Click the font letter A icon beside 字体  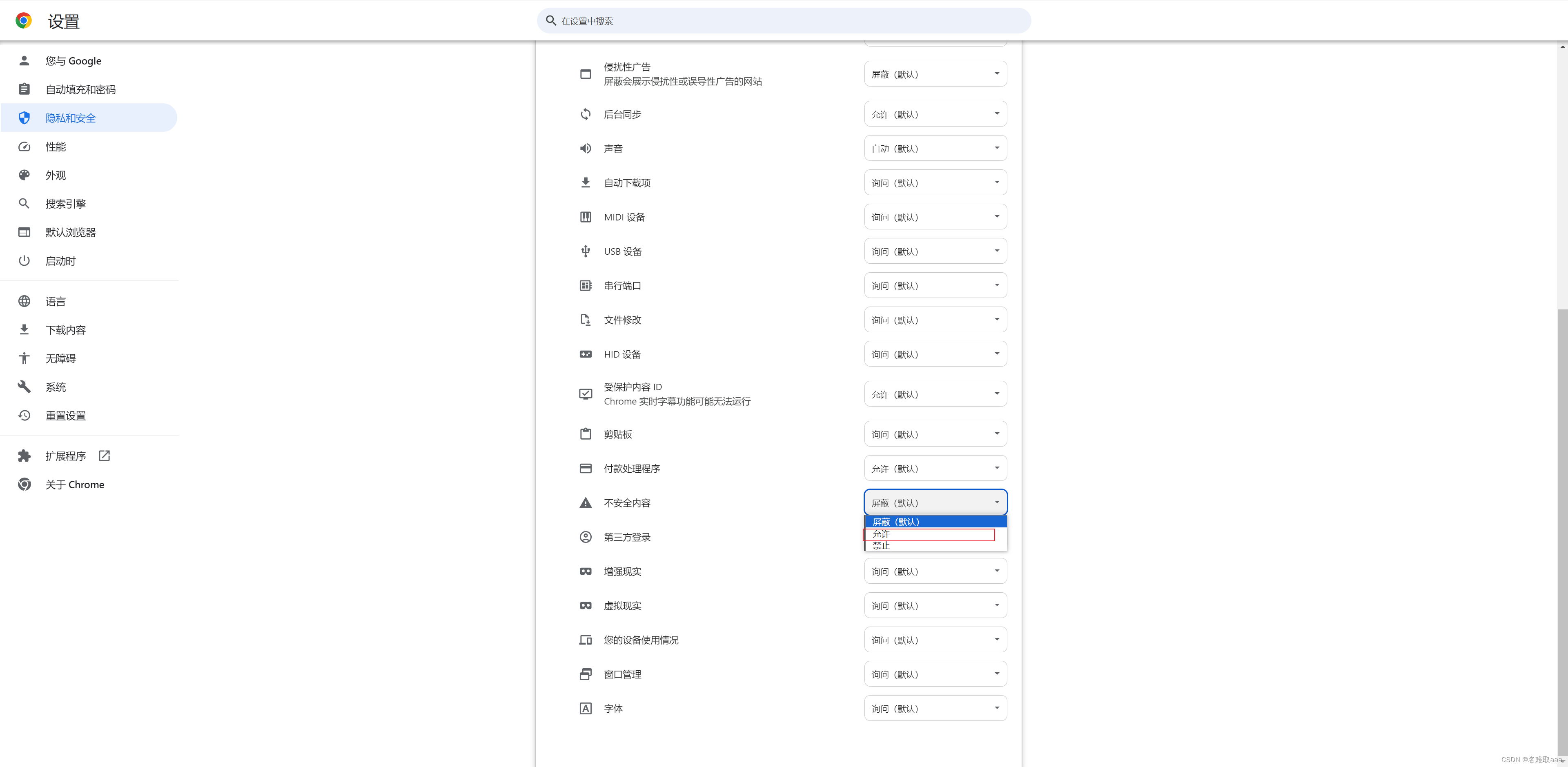pyautogui.click(x=586, y=709)
